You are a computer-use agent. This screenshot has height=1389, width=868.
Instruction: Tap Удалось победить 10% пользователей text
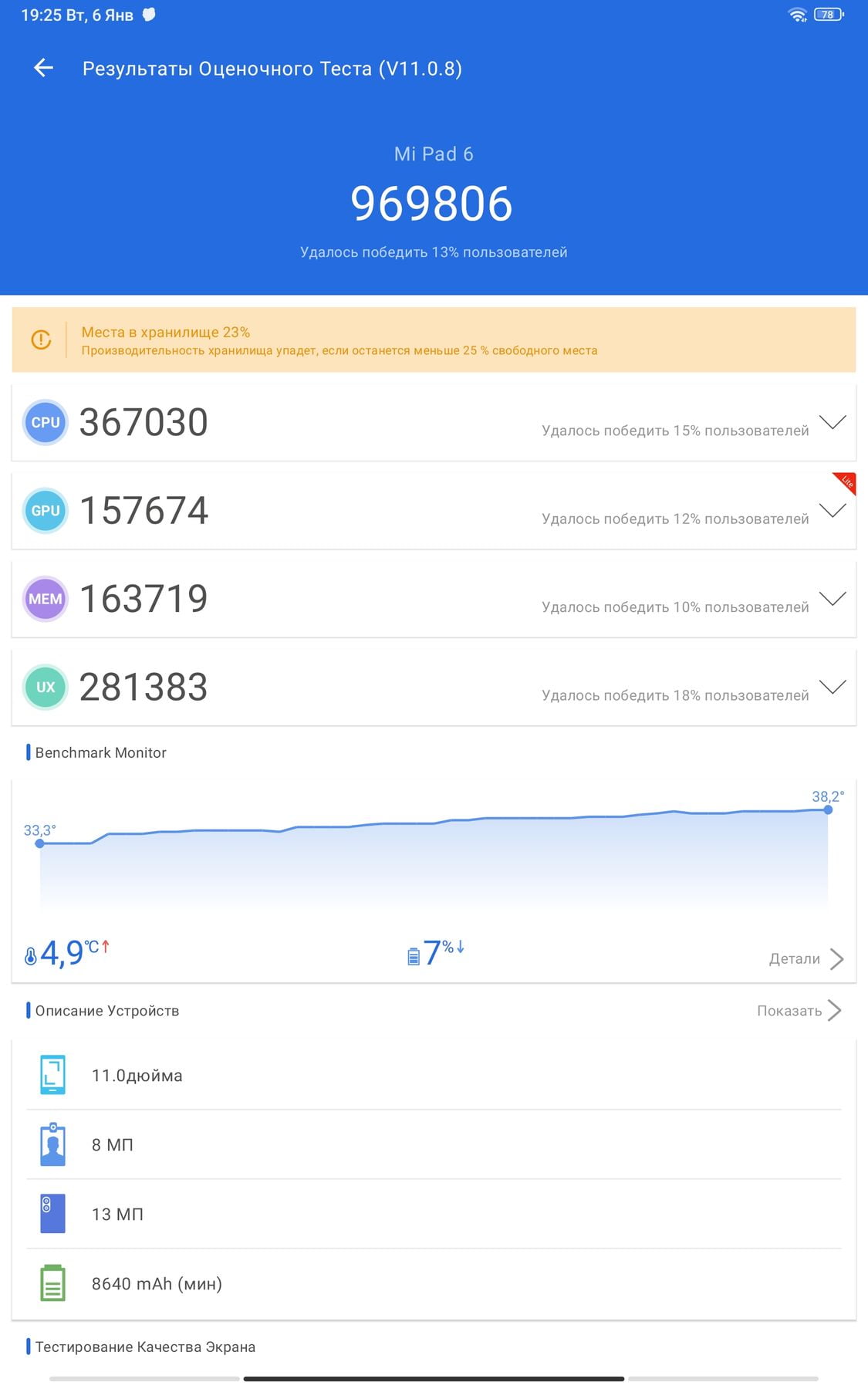click(675, 607)
